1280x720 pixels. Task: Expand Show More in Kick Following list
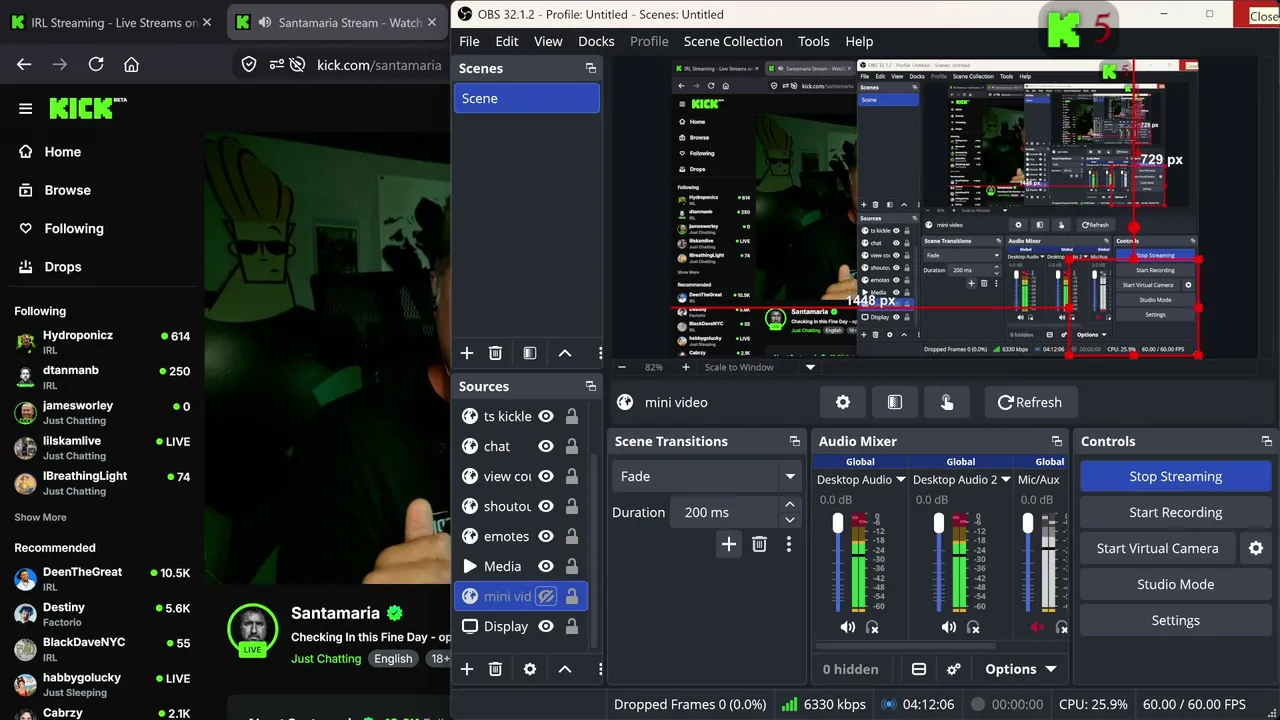tap(40, 517)
